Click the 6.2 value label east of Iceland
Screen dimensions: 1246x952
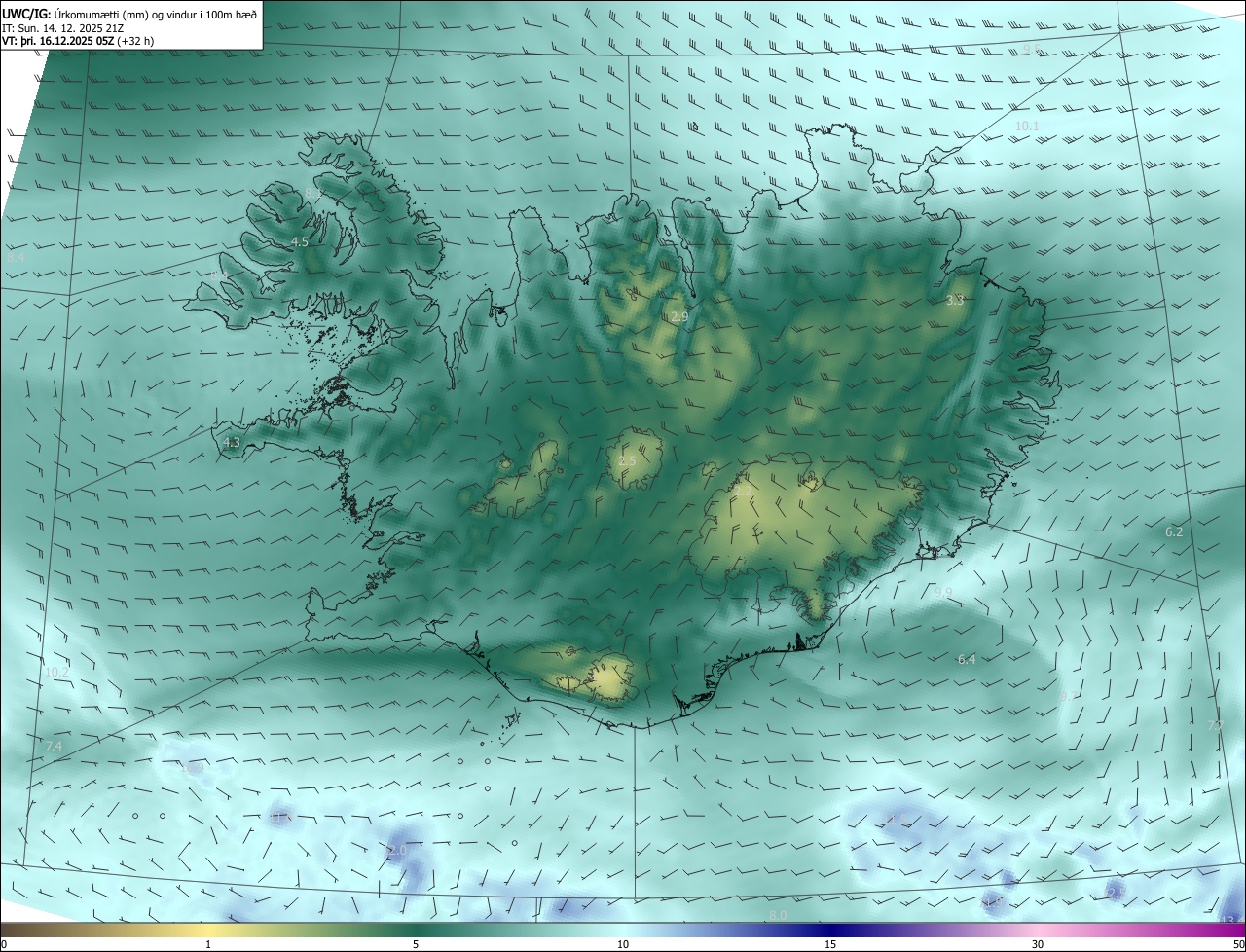[x=1174, y=532]
